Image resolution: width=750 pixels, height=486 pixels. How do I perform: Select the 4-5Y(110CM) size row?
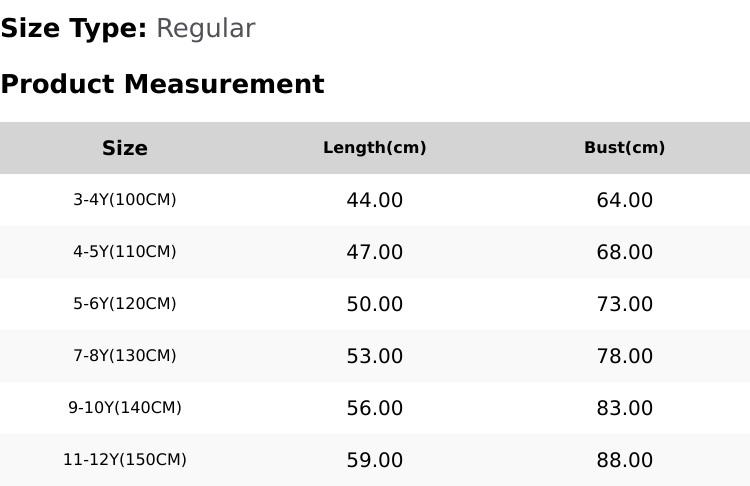pyautogui.click(x=375, y=252)
